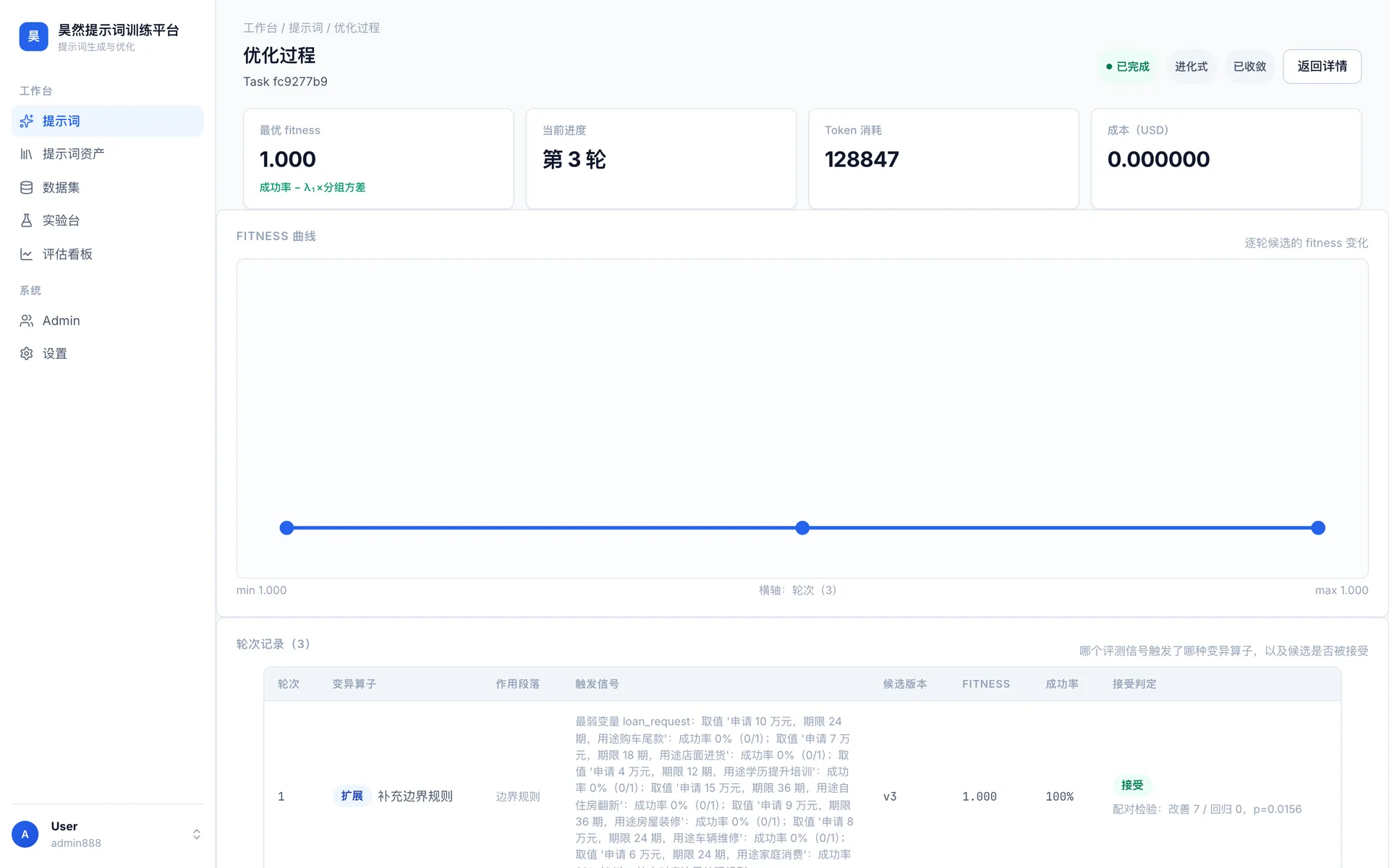The height and width of the screenshot is (868, 1389).
Task: Click the user avatar circle A
Action: [25, 834]
